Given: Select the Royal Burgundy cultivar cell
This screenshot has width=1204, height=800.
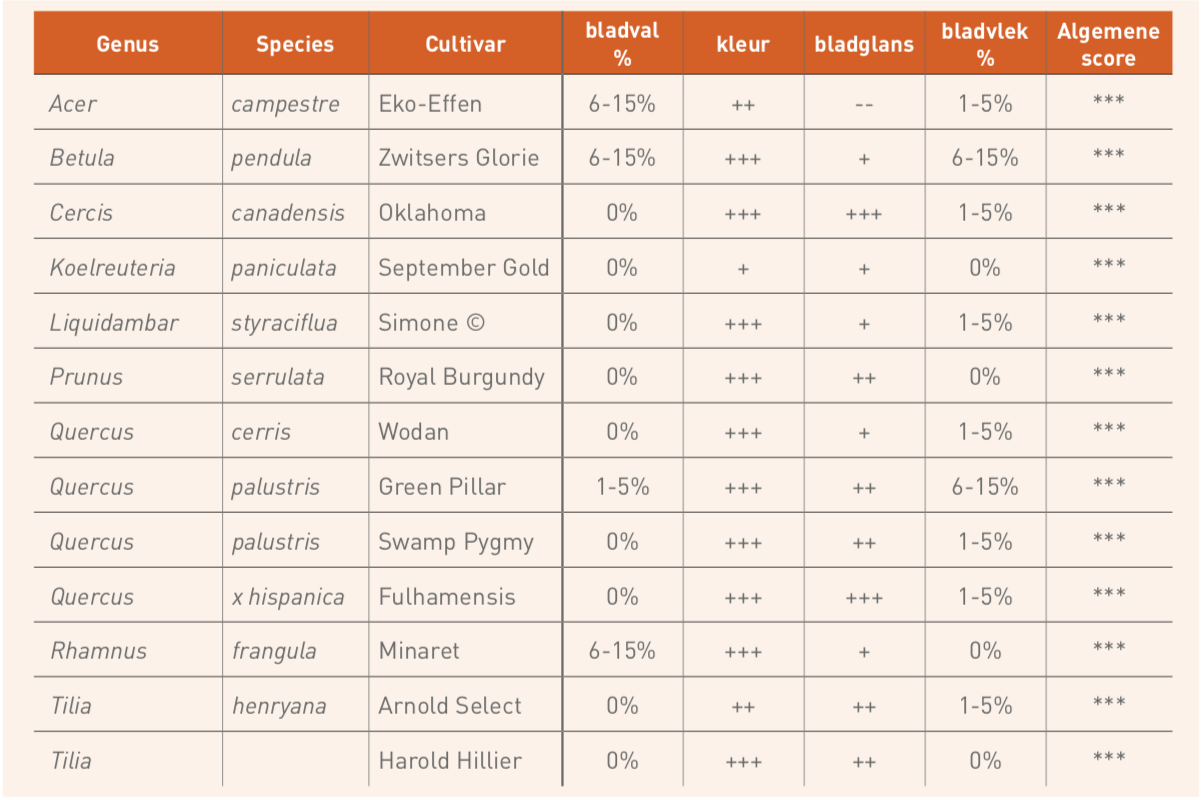Looking at the screenshot, I should (x=465, y=377).
